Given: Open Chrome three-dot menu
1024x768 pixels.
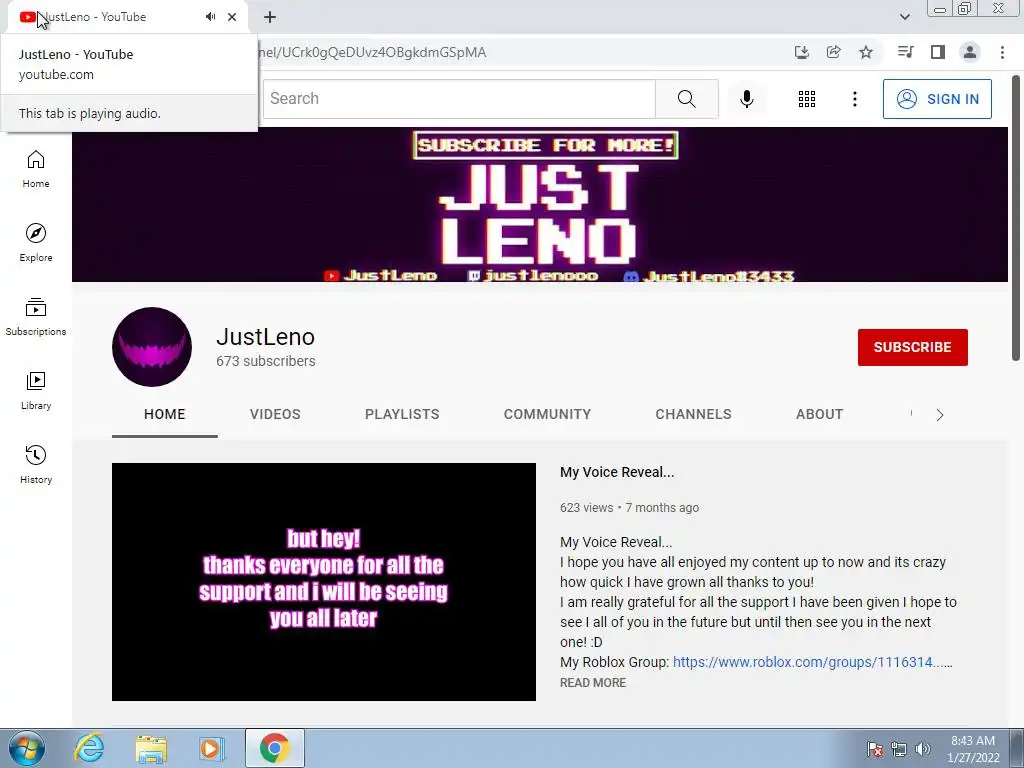Looking at the screenshot, I should pos(1002,52).
